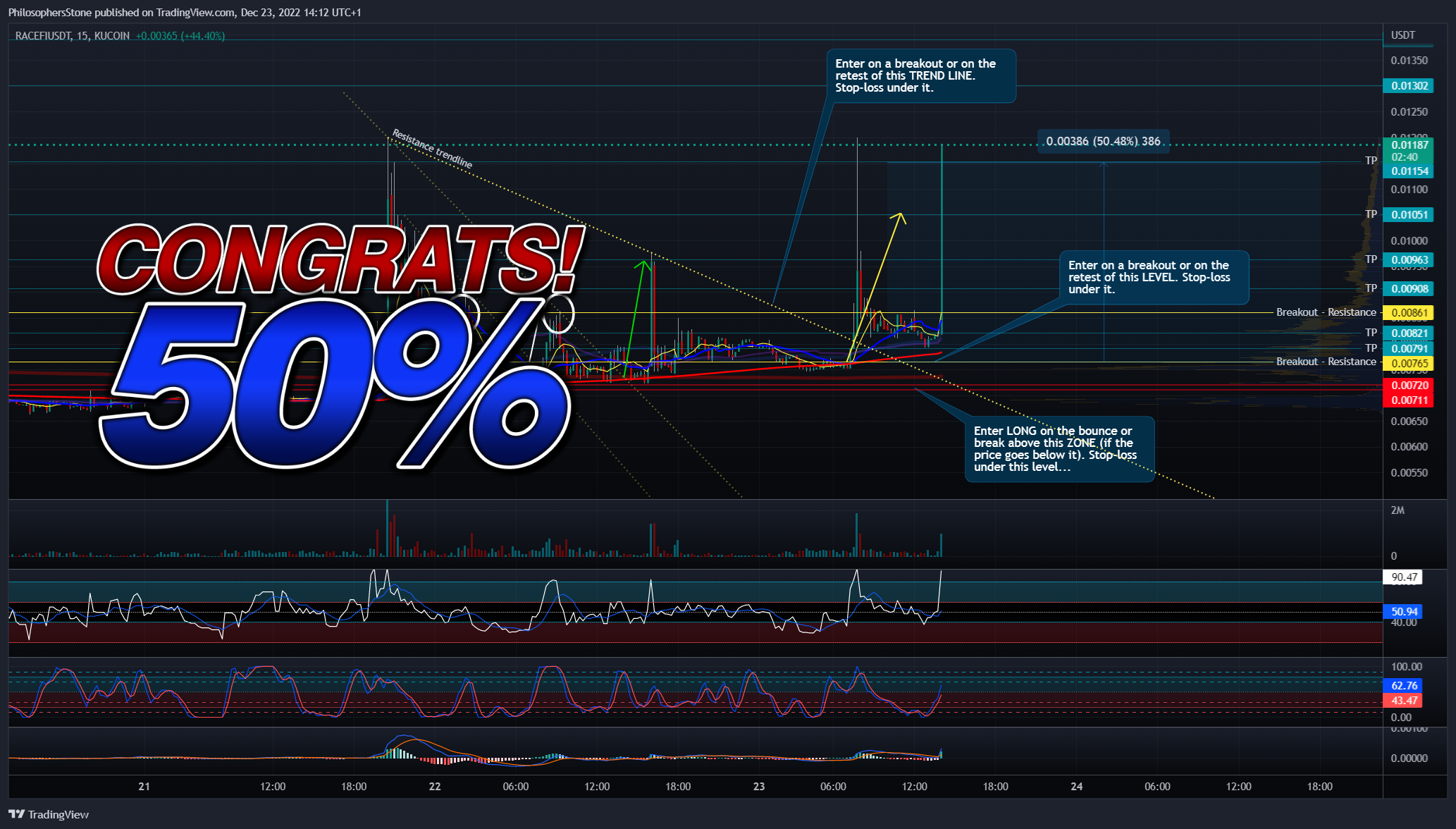Click the stochastic value label 62.76
1456x829 pixels.
coord(1403,686)
